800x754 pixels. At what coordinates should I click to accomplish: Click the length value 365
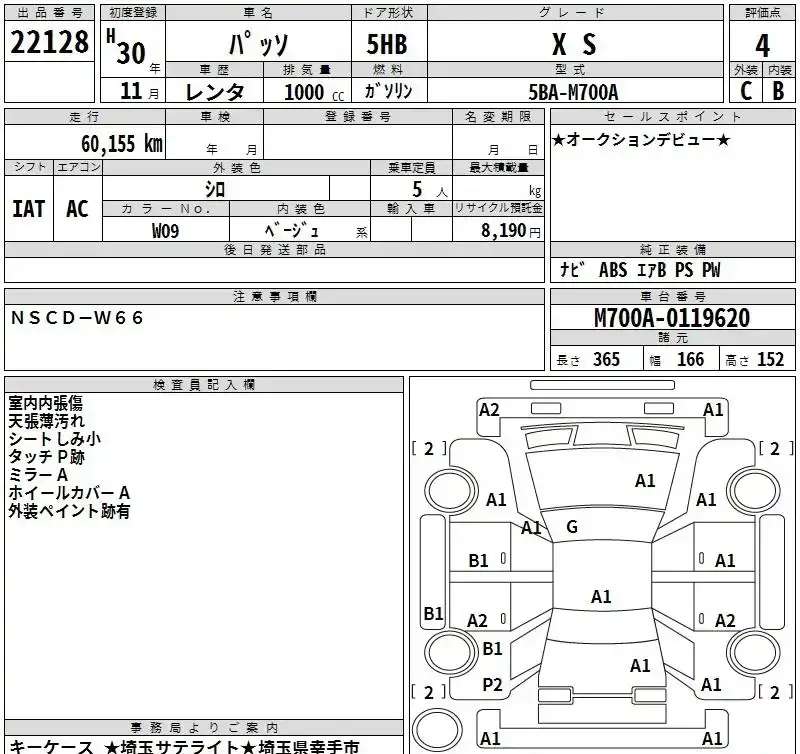[606, 359]
